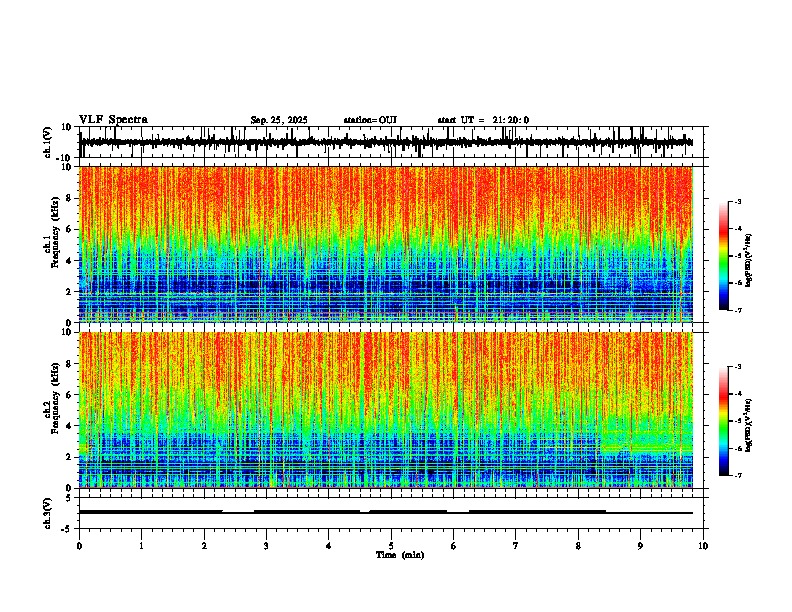
Task: Click the "-3" tick on ch.2 colorbar
Action: pos(738,367)
